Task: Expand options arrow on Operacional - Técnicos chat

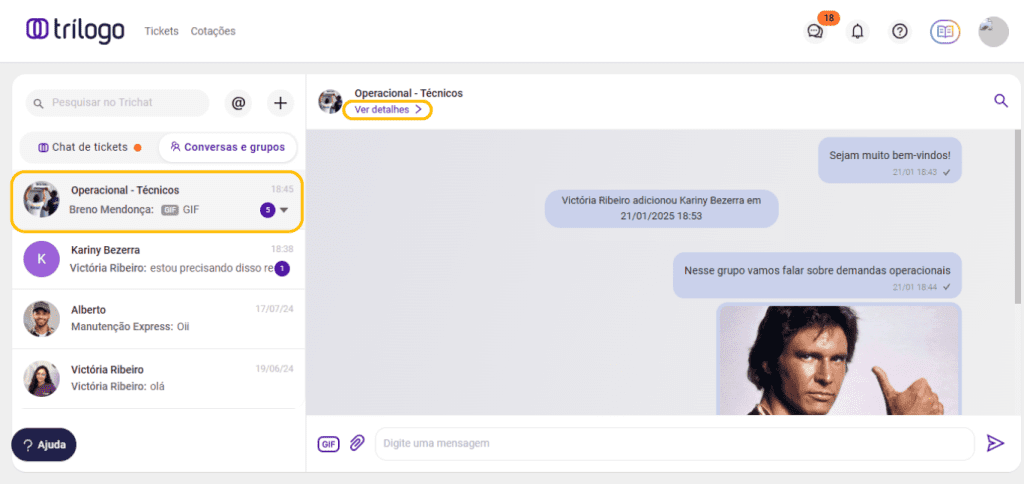Action: [x=284, y=210]
